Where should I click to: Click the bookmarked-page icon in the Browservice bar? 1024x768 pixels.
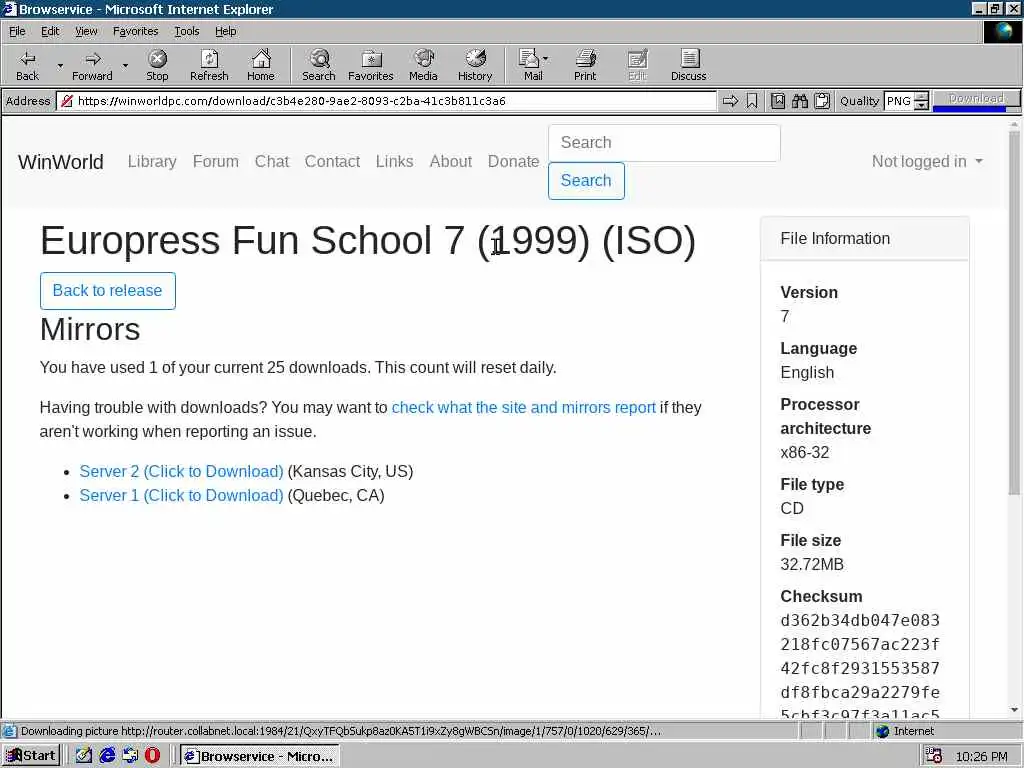point(778,101)
